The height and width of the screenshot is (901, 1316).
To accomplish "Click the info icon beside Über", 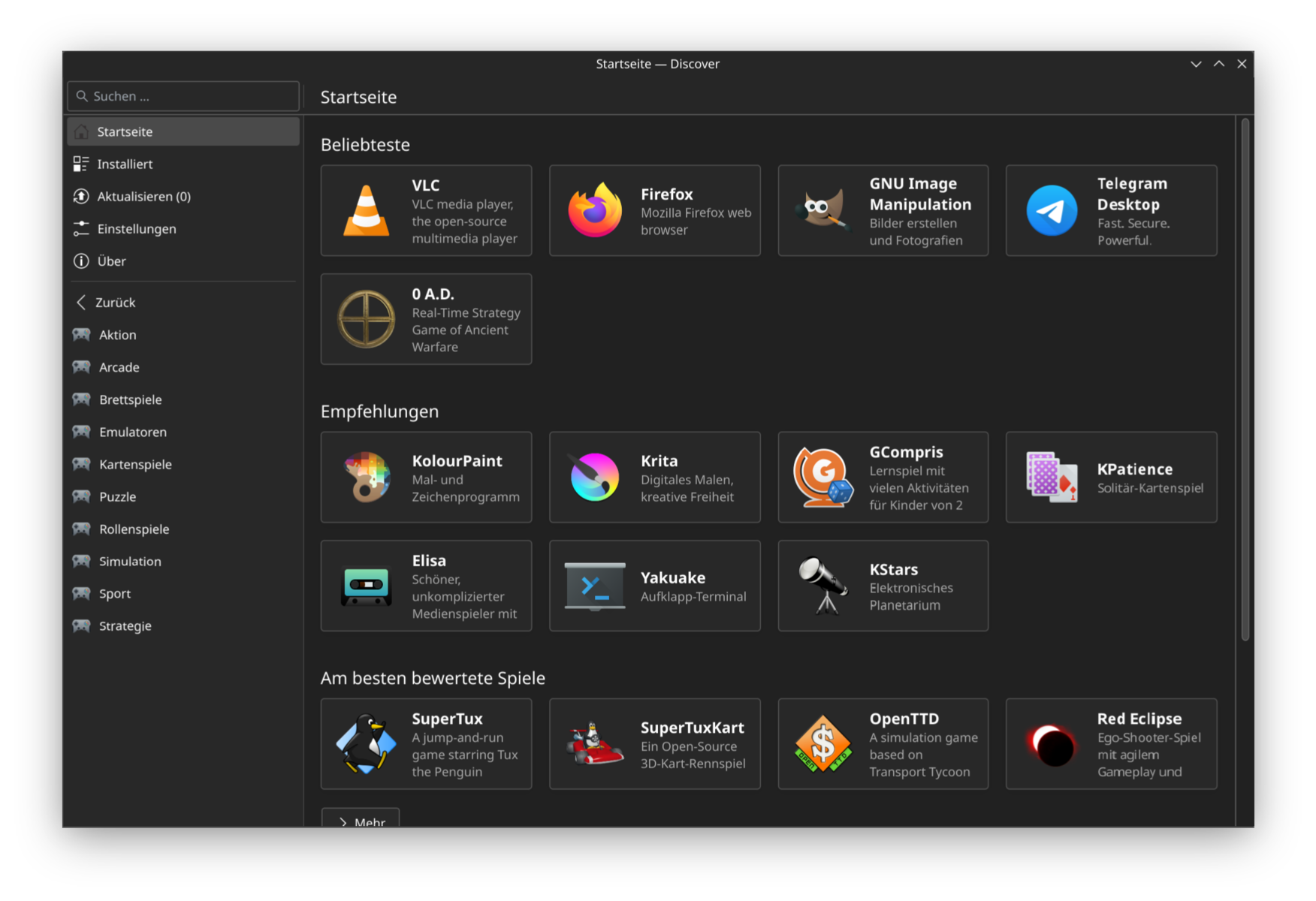I will pyautogui.click(x=81, y=261).
